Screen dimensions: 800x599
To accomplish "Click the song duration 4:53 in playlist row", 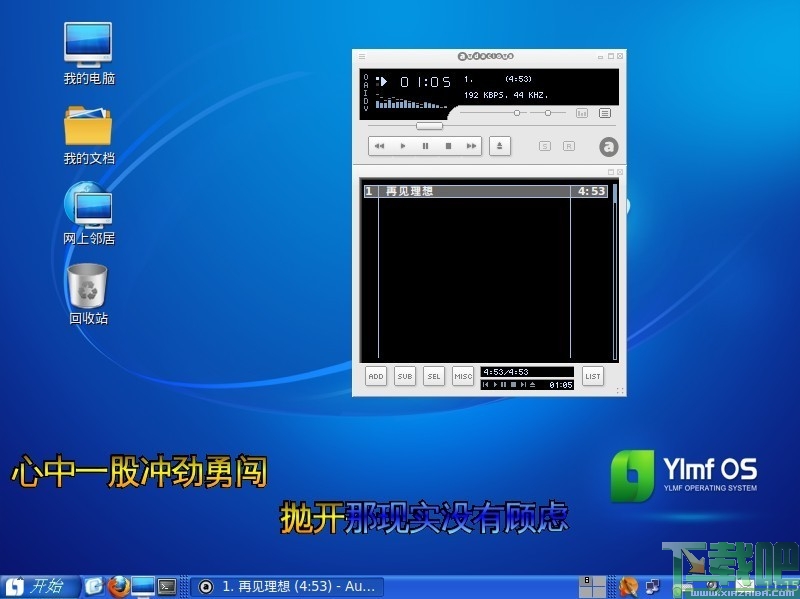I will tap(591, 191).
